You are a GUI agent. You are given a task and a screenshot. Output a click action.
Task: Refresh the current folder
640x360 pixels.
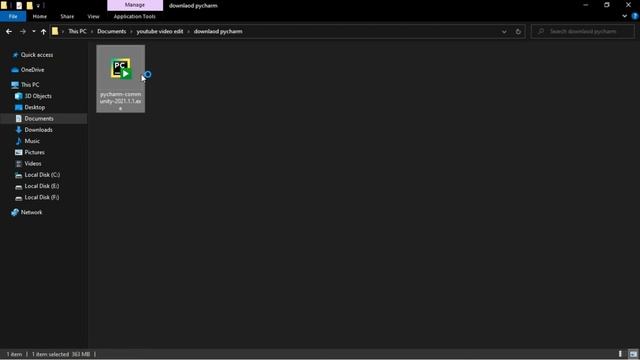pos(518,31)
